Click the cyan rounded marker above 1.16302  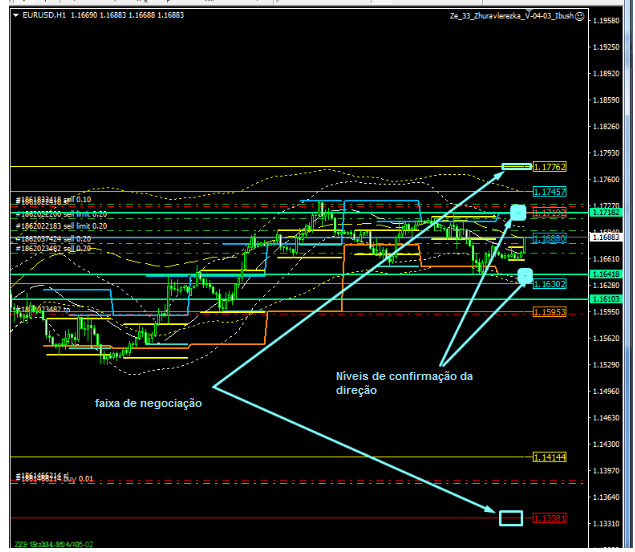coord(526,273)
